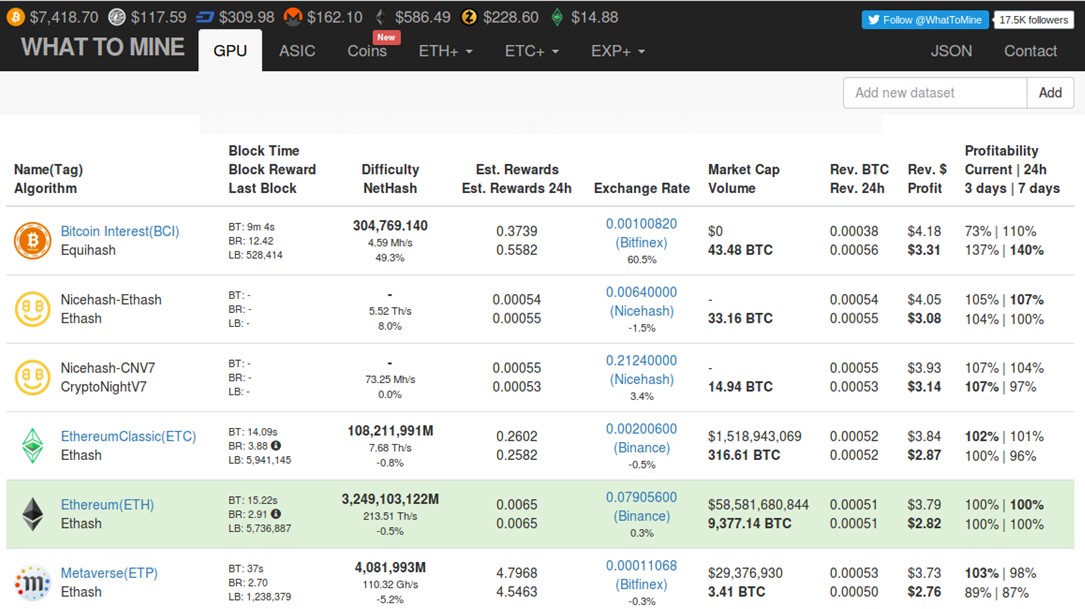The height and width of the screenshot is (609, 1085).
Task: Open the 0.00100820 Bitfinex exchange rate link
Action: [x=641, y=233]
